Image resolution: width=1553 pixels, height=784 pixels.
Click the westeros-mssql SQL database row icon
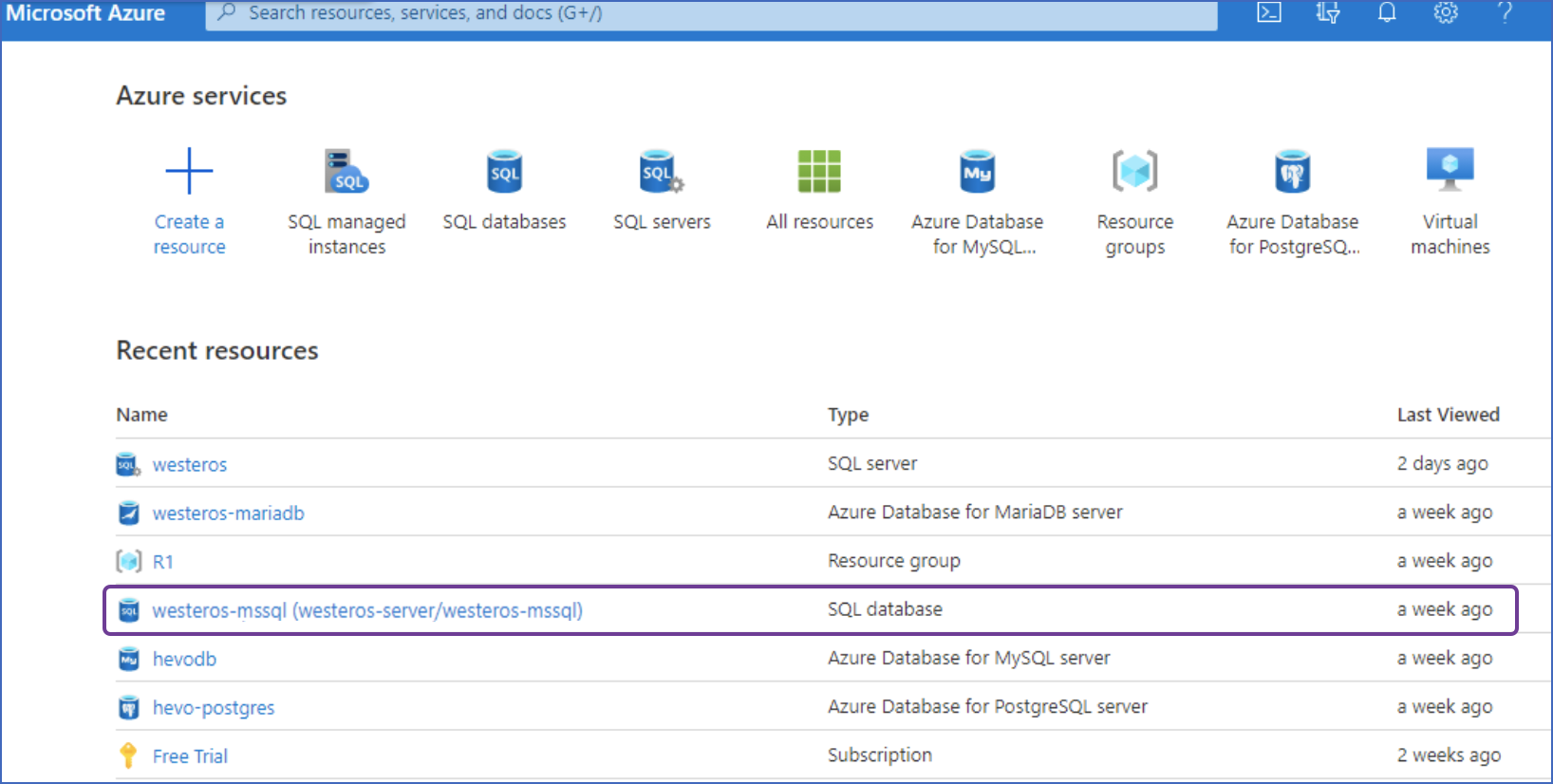point(128,610)
